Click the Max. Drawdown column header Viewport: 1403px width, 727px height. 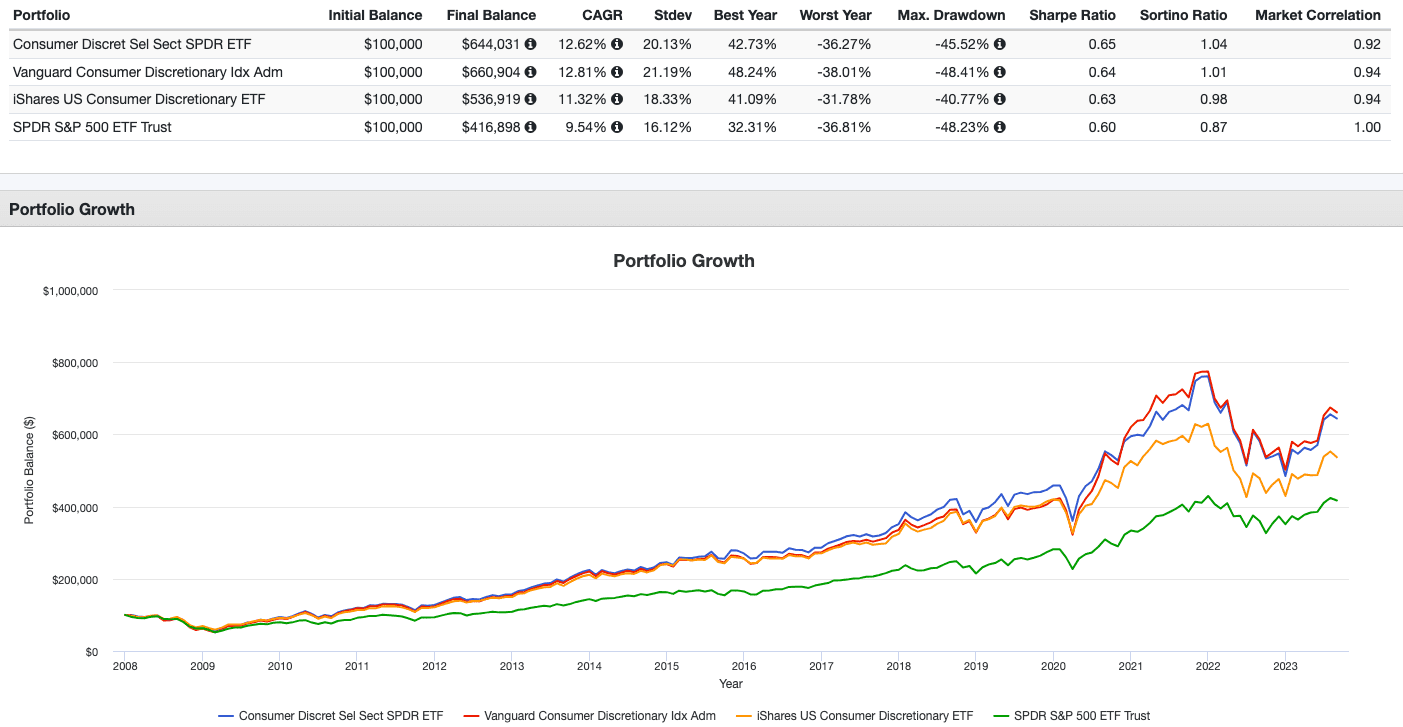point(950,15)
